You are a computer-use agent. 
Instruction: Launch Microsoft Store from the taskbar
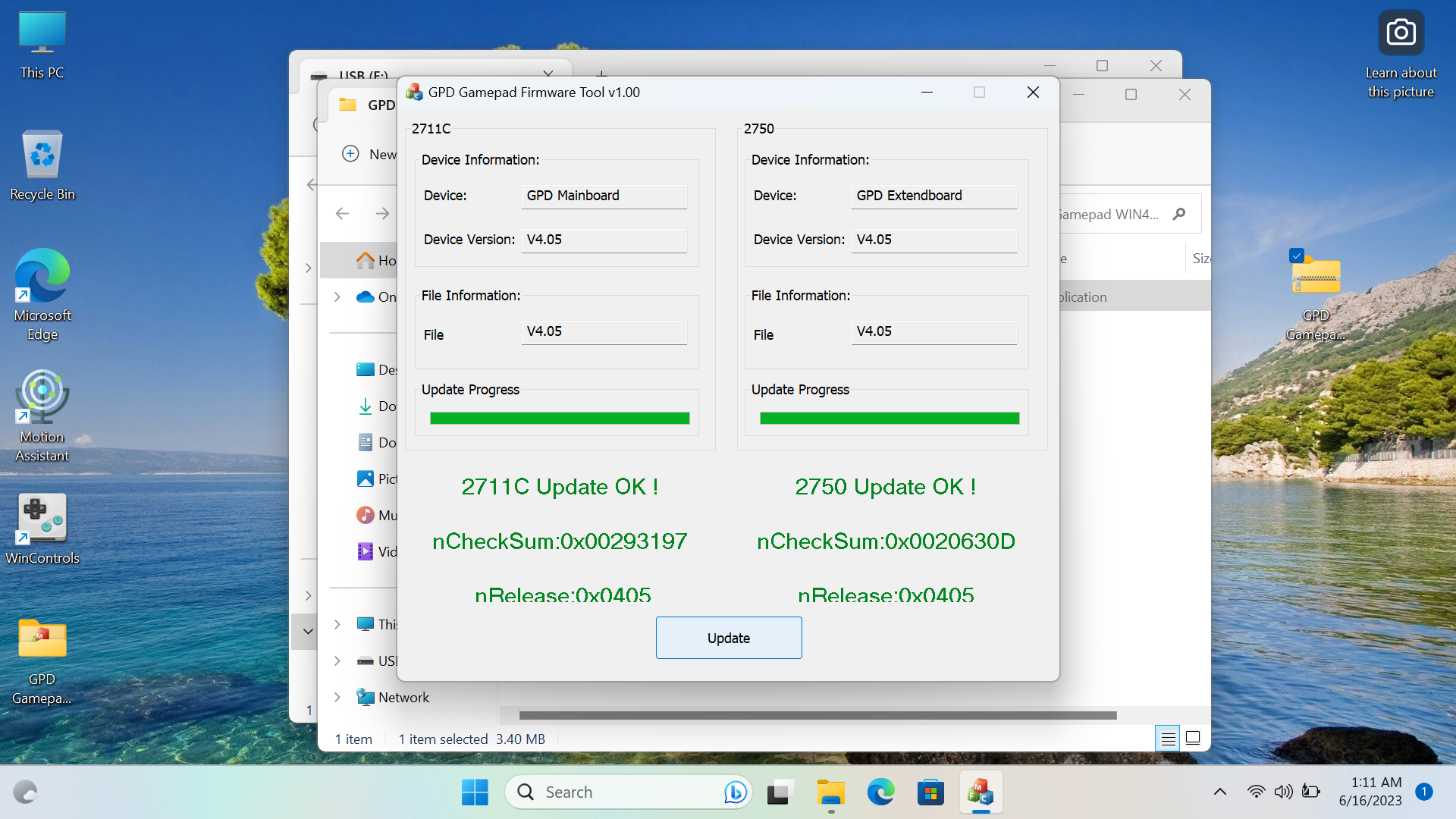930,792
